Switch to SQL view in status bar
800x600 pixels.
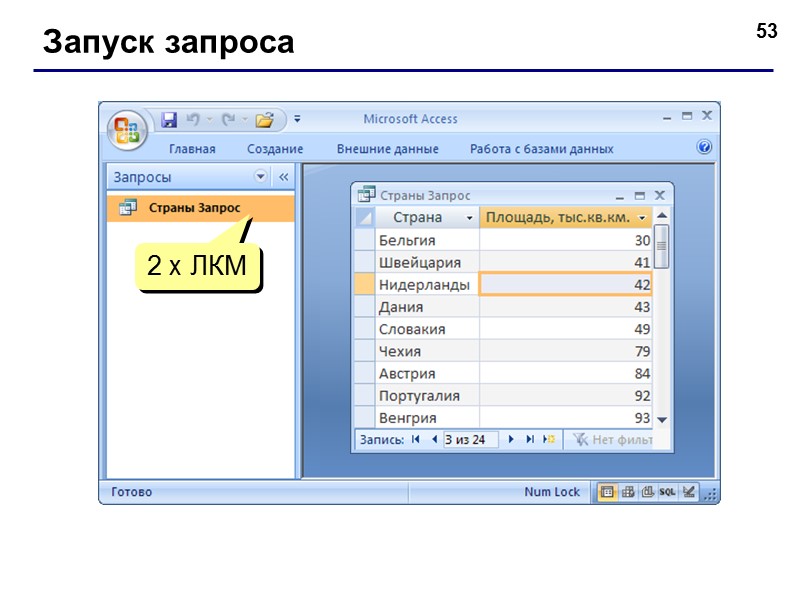(x=667, y=492)
